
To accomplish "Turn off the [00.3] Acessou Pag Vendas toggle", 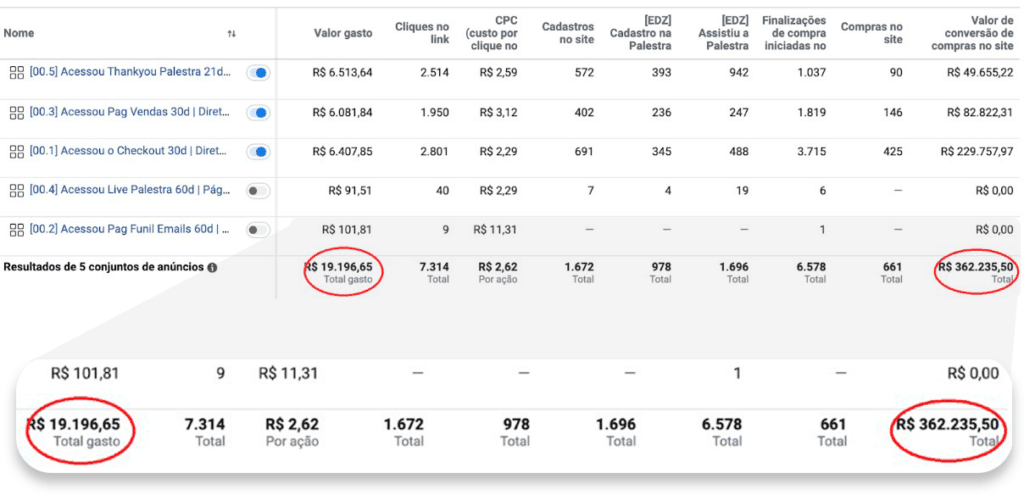I will (x=258, y=112).
